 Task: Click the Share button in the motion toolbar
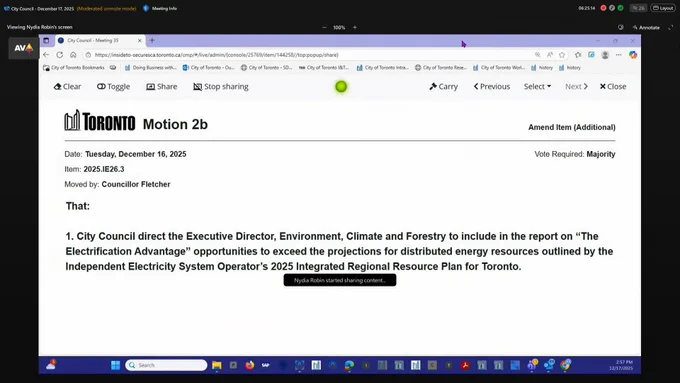[x=162, y=86]
